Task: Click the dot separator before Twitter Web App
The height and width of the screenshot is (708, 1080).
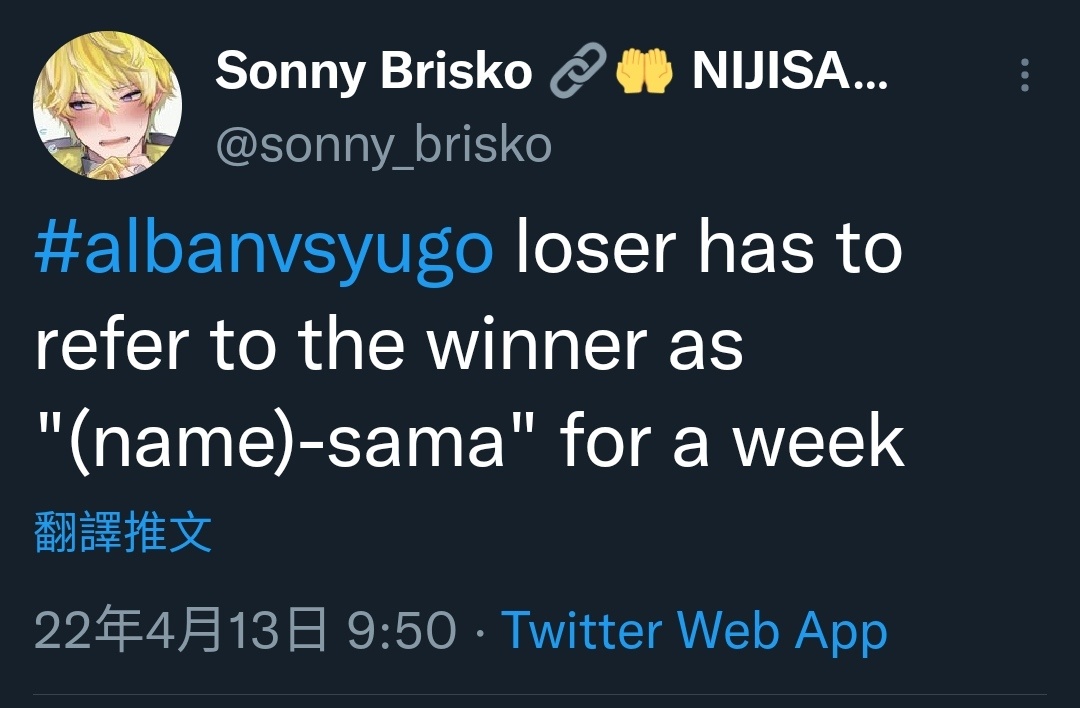Action: pos(479,632)
